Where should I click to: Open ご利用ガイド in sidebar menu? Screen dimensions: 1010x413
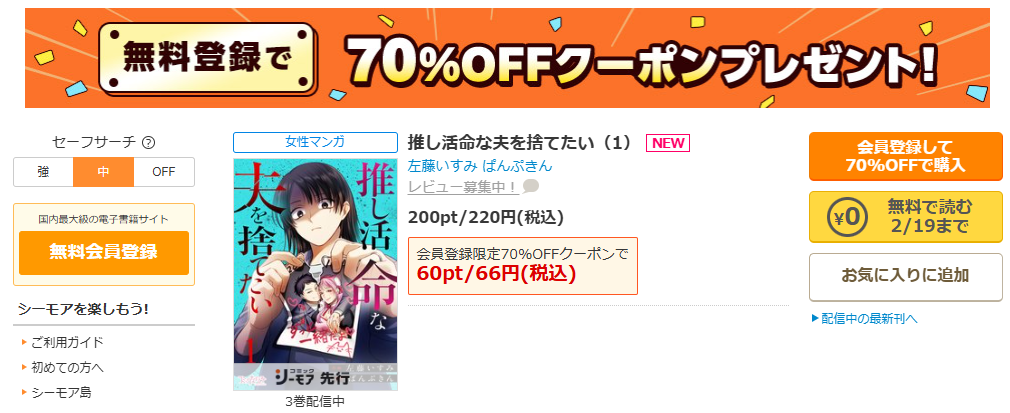coord(67,342)
